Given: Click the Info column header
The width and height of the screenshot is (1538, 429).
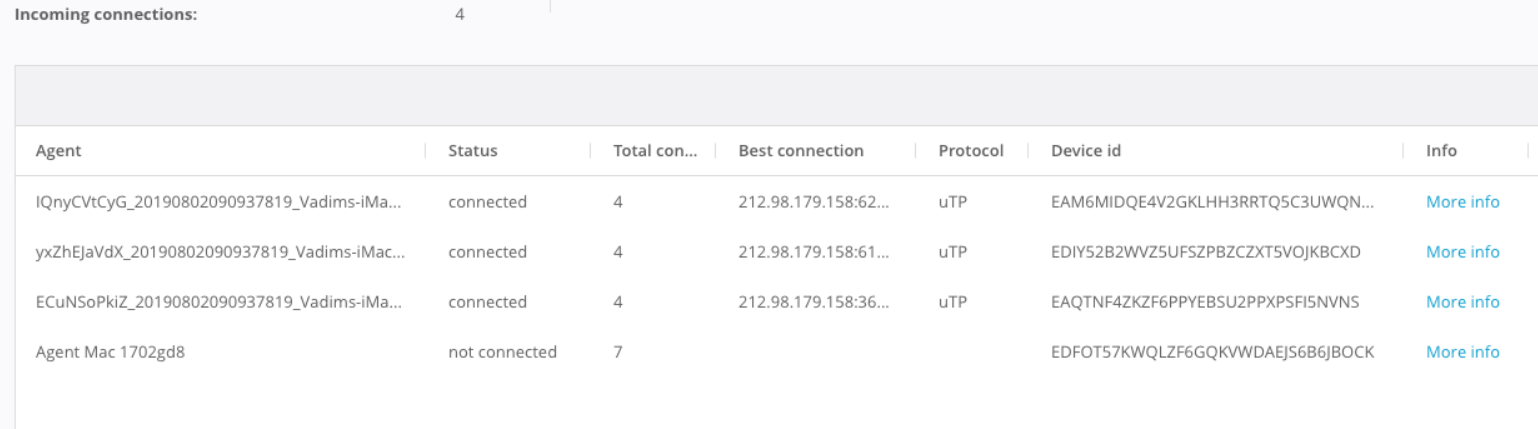Looking at the screenshot, I should (1441, 151).
